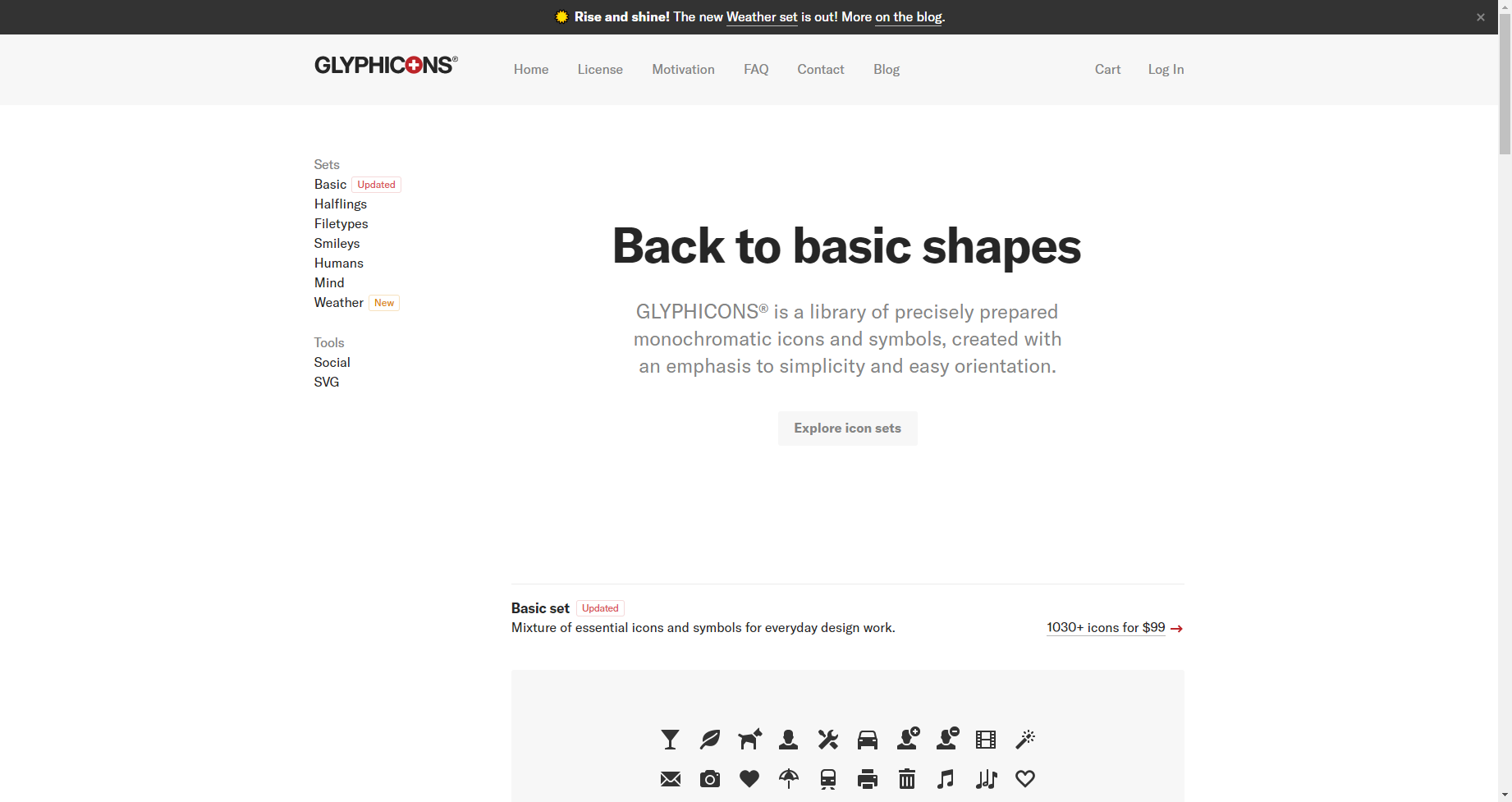Click the outlined empty heart icon

click(x=1025, y=779)
